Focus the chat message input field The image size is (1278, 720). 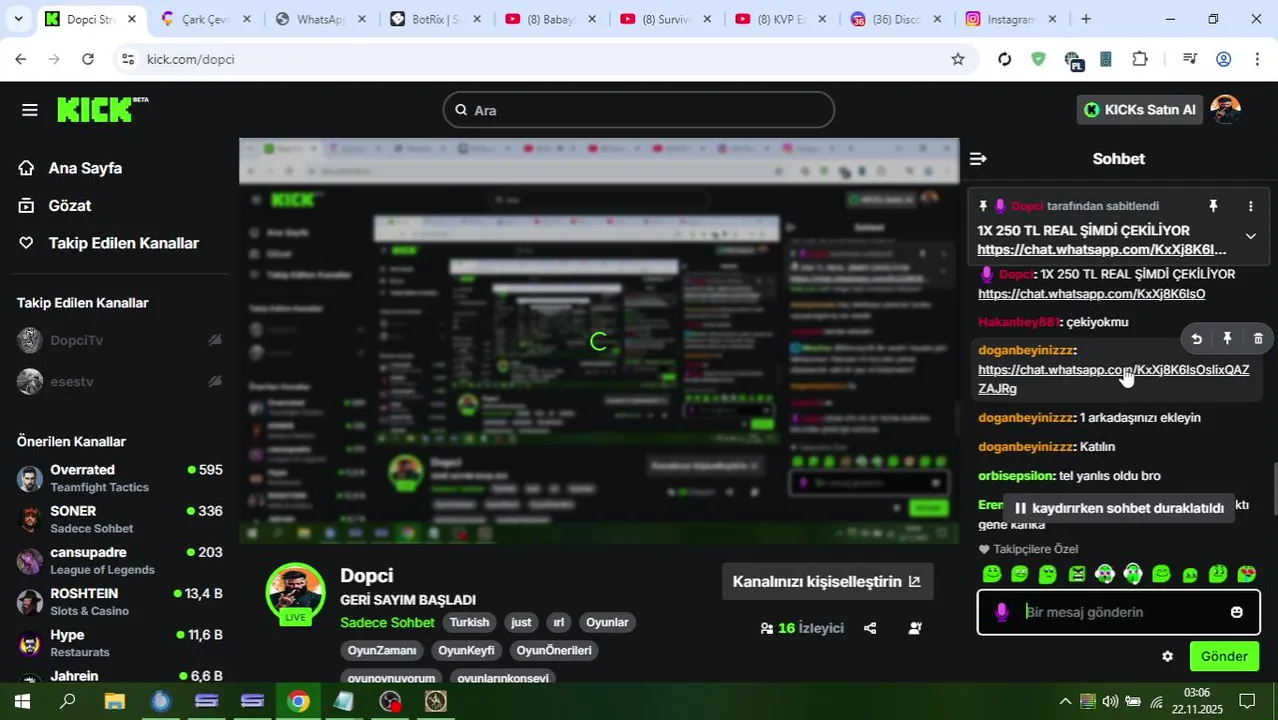pos(1120,612)
